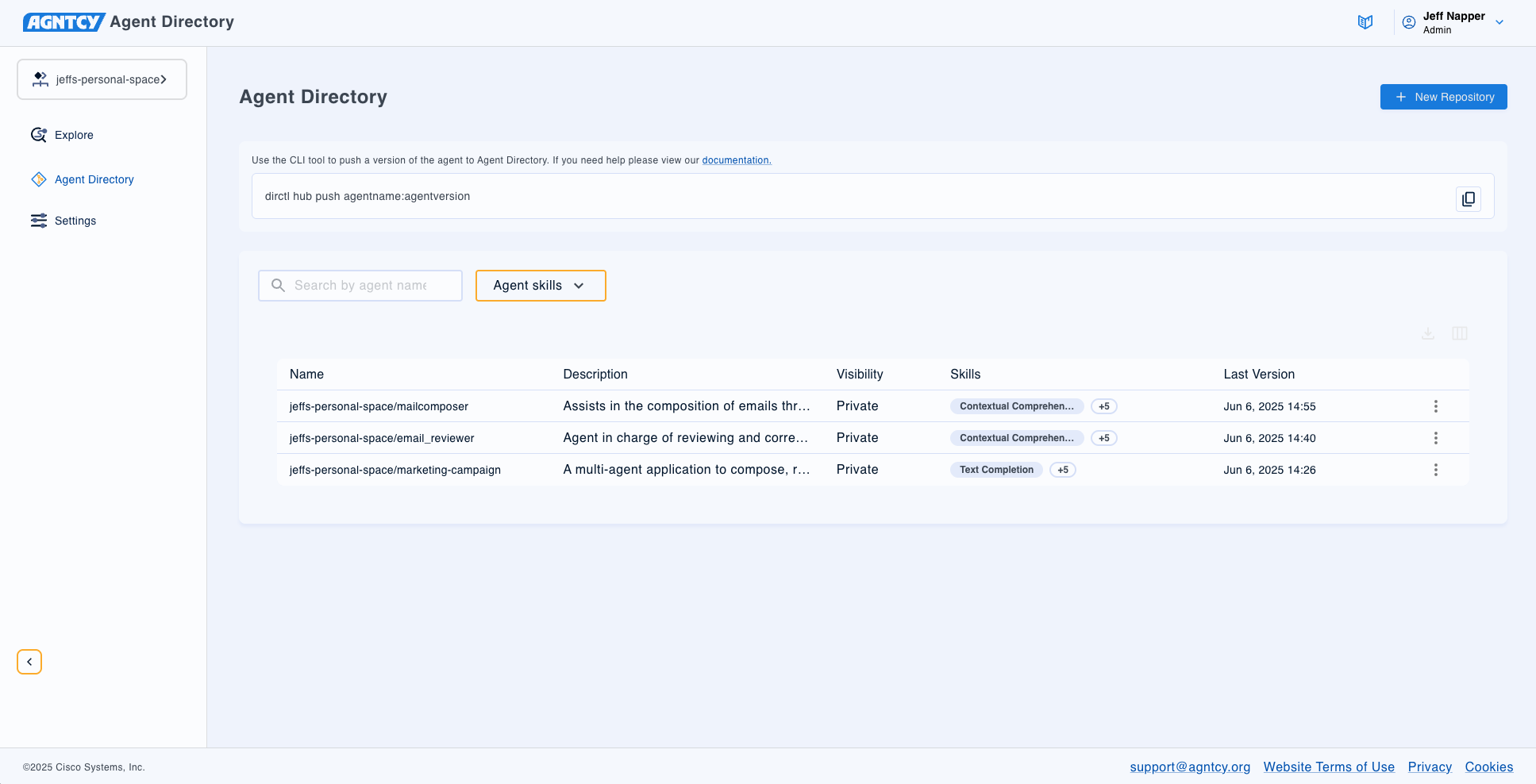Screen dimensions: 1536x784
Task: Open Agent Directory menu item
Action: [x=94, y=179]
